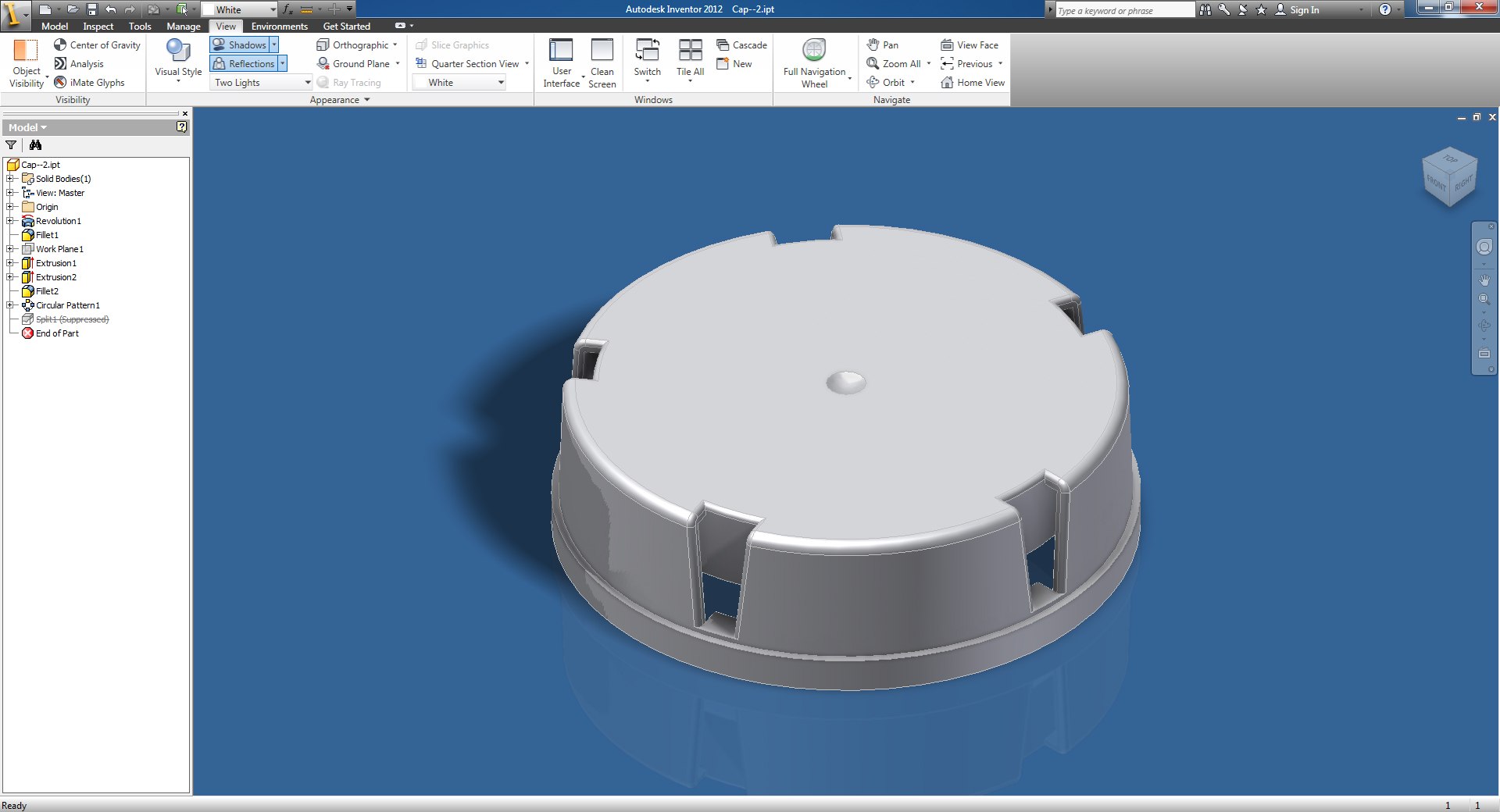The width and height of the screenshot is (1500, 812).
Task: Click the User Interface icon
Action: [x=561, y=51]
